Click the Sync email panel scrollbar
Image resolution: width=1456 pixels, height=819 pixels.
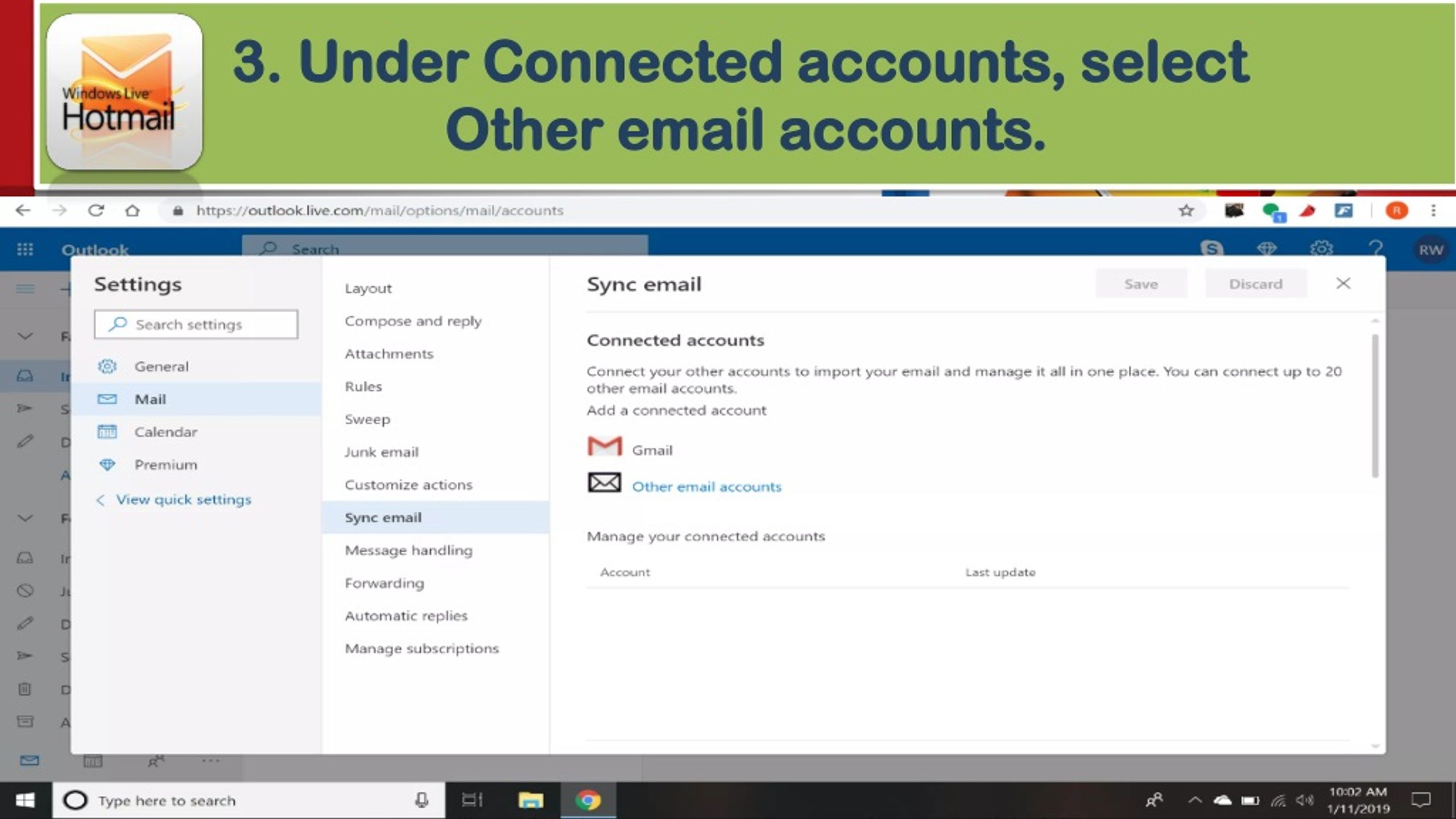1375,406
